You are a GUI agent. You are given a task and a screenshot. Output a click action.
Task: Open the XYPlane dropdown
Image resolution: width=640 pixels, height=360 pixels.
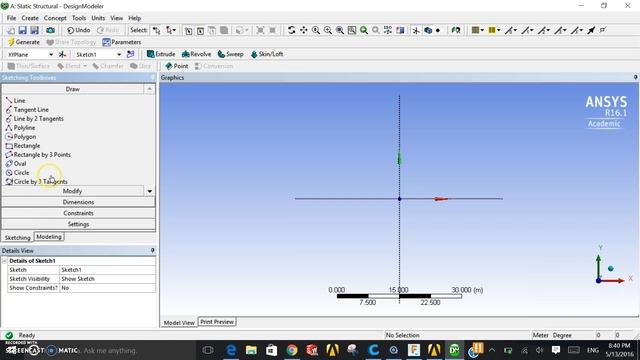tap(51, 54)
